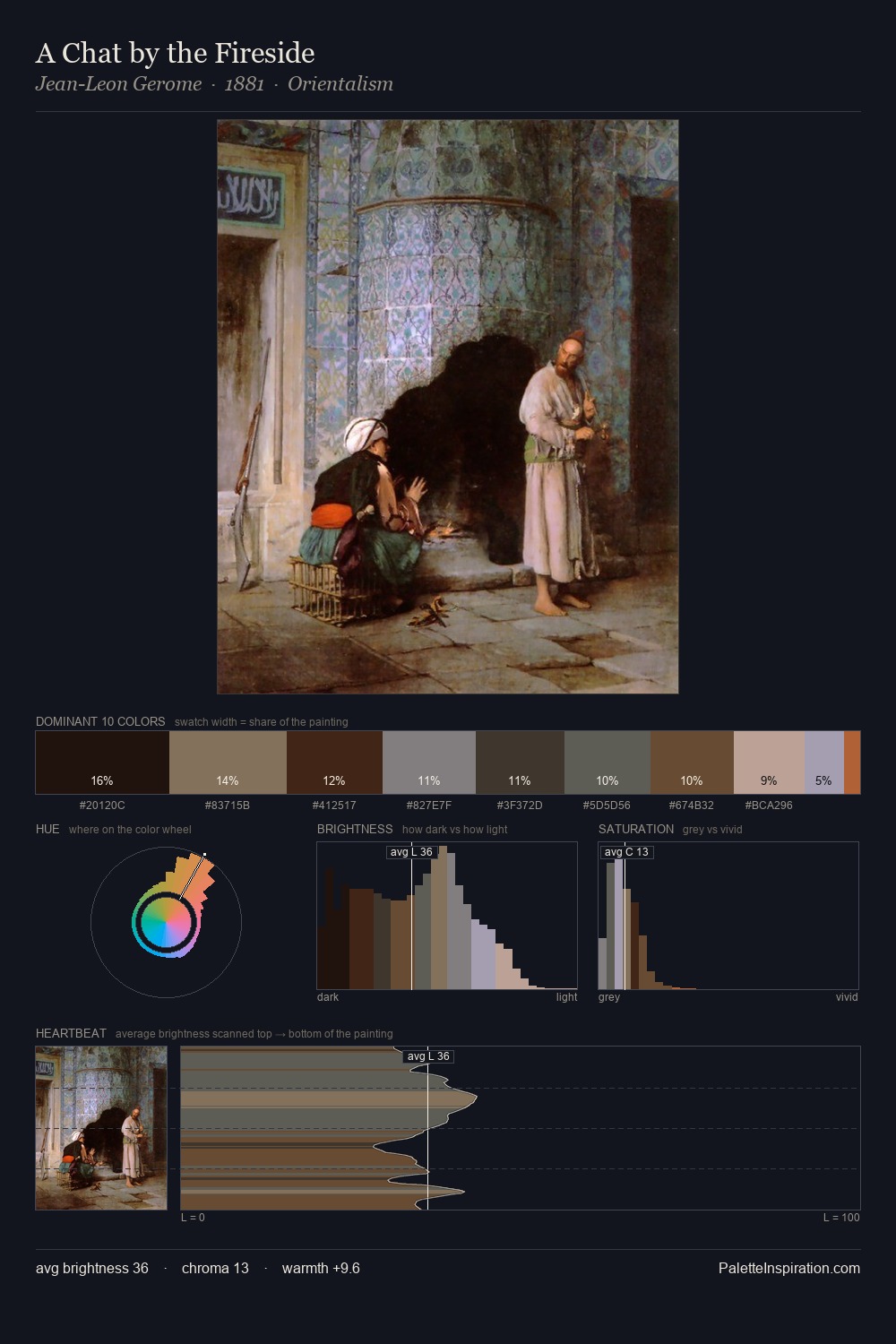Click the 'grey' saturation axis label
The height and width of the screenshot is (1344, 896).
[609, 996]
